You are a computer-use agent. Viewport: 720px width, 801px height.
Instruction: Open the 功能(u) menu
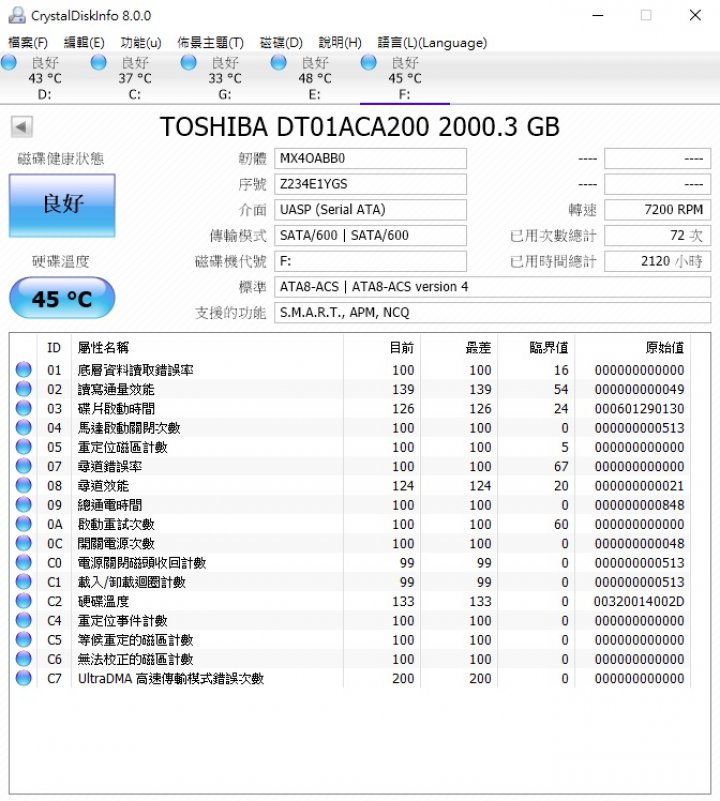141,42
